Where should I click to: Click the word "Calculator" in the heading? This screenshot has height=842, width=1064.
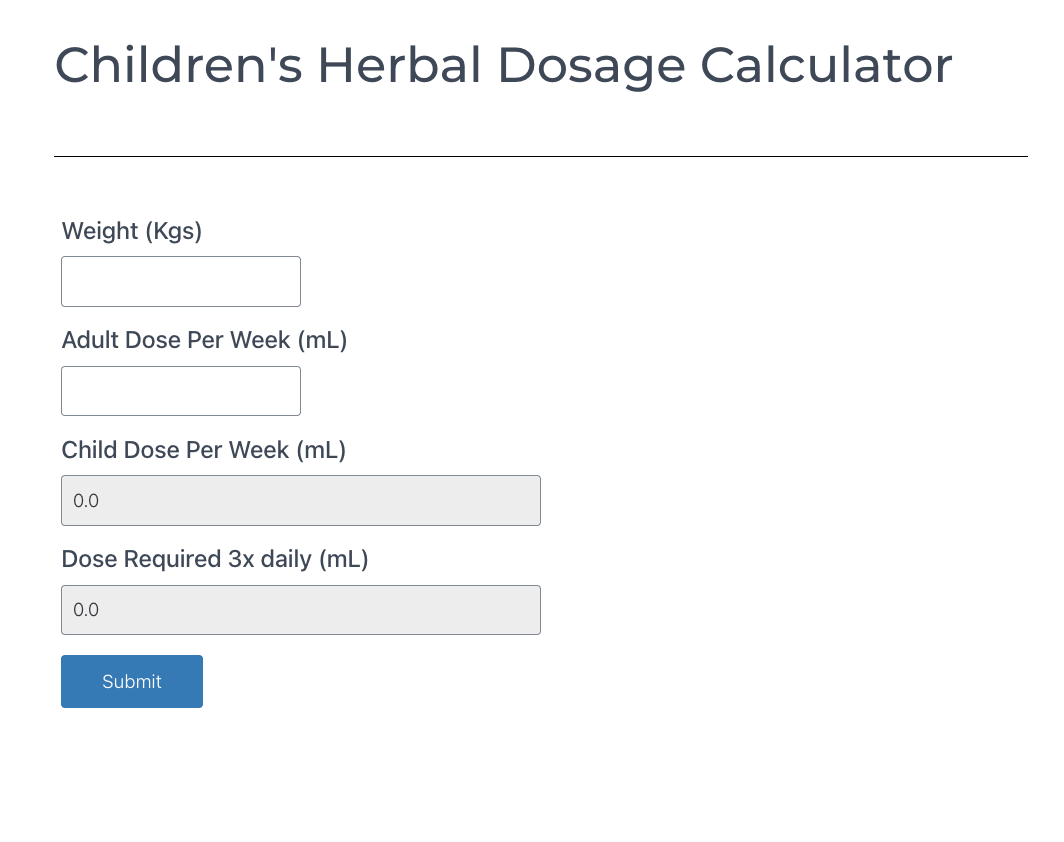coord(826,65)
